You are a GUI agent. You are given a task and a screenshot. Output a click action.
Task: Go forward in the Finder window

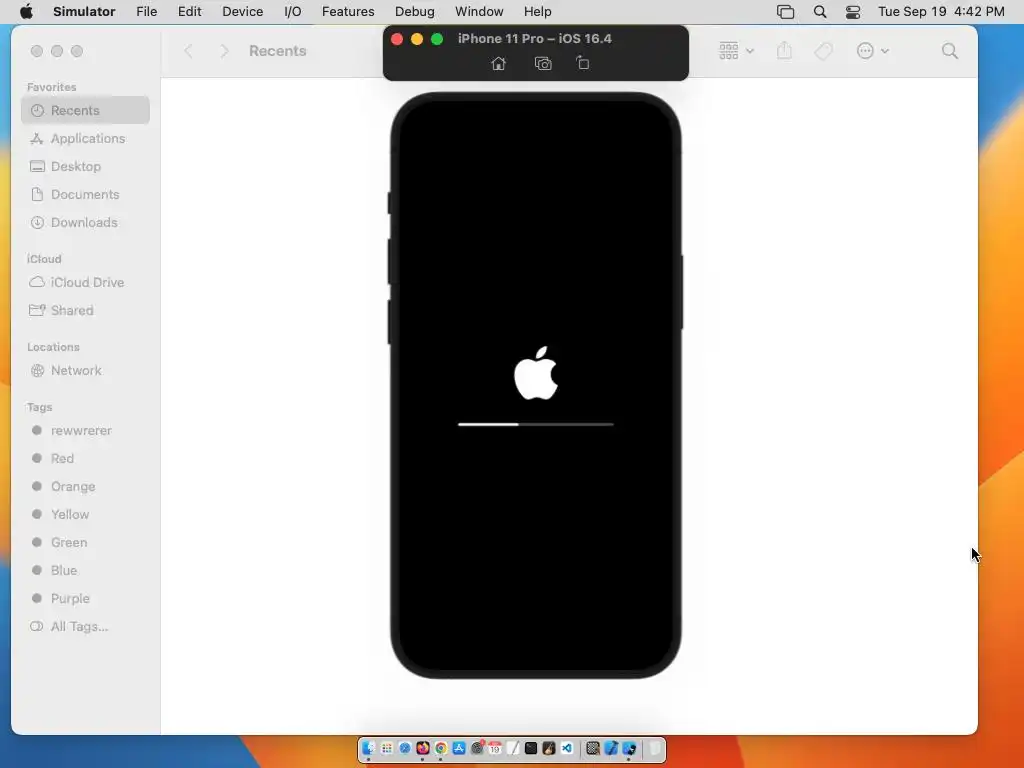click(x=224, y=51)
